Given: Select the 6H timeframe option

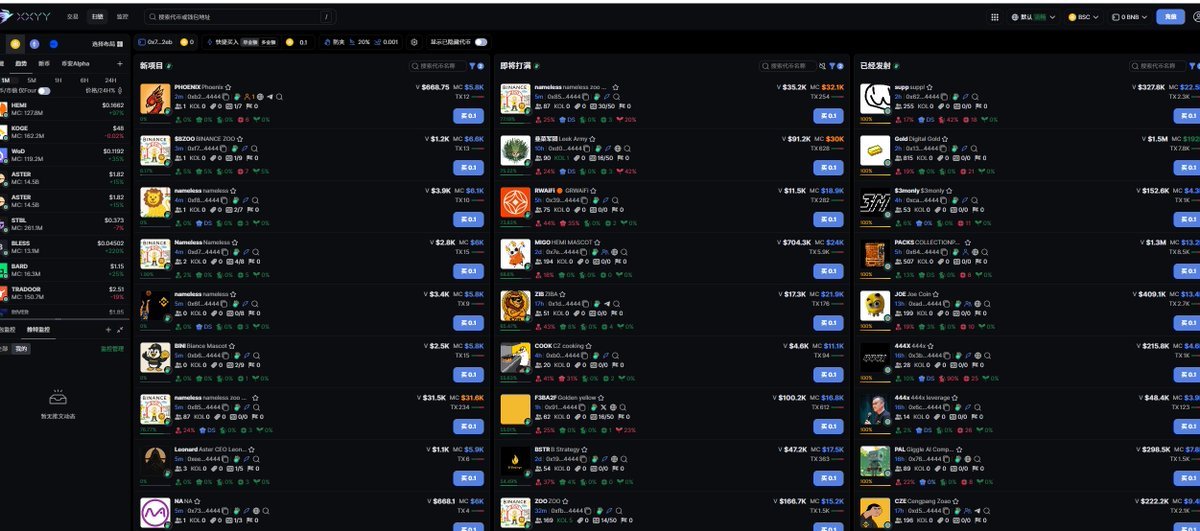Looking at the screenshot, I should point(84,79).
